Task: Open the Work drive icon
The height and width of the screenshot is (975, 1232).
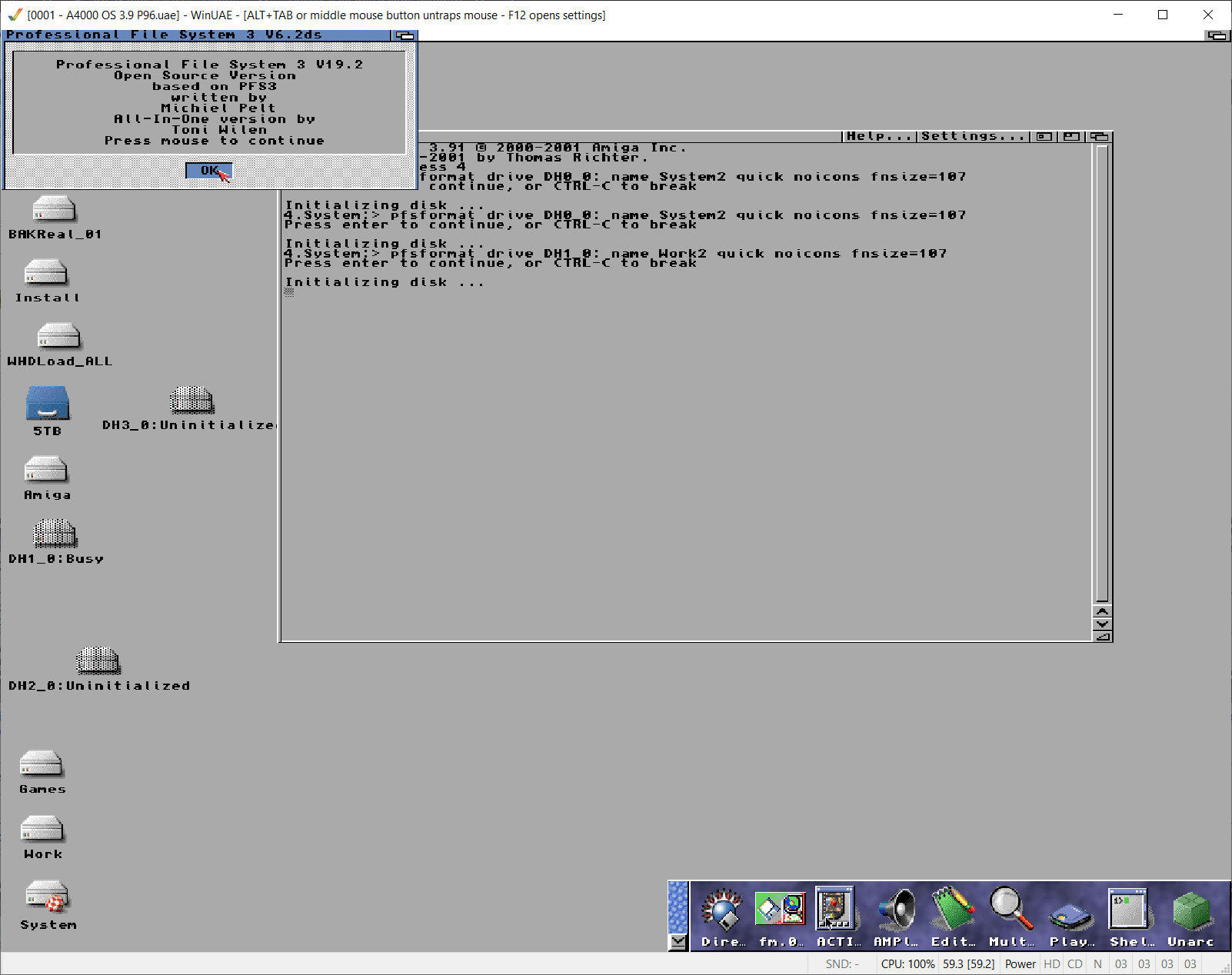Action: click(42, 829)
